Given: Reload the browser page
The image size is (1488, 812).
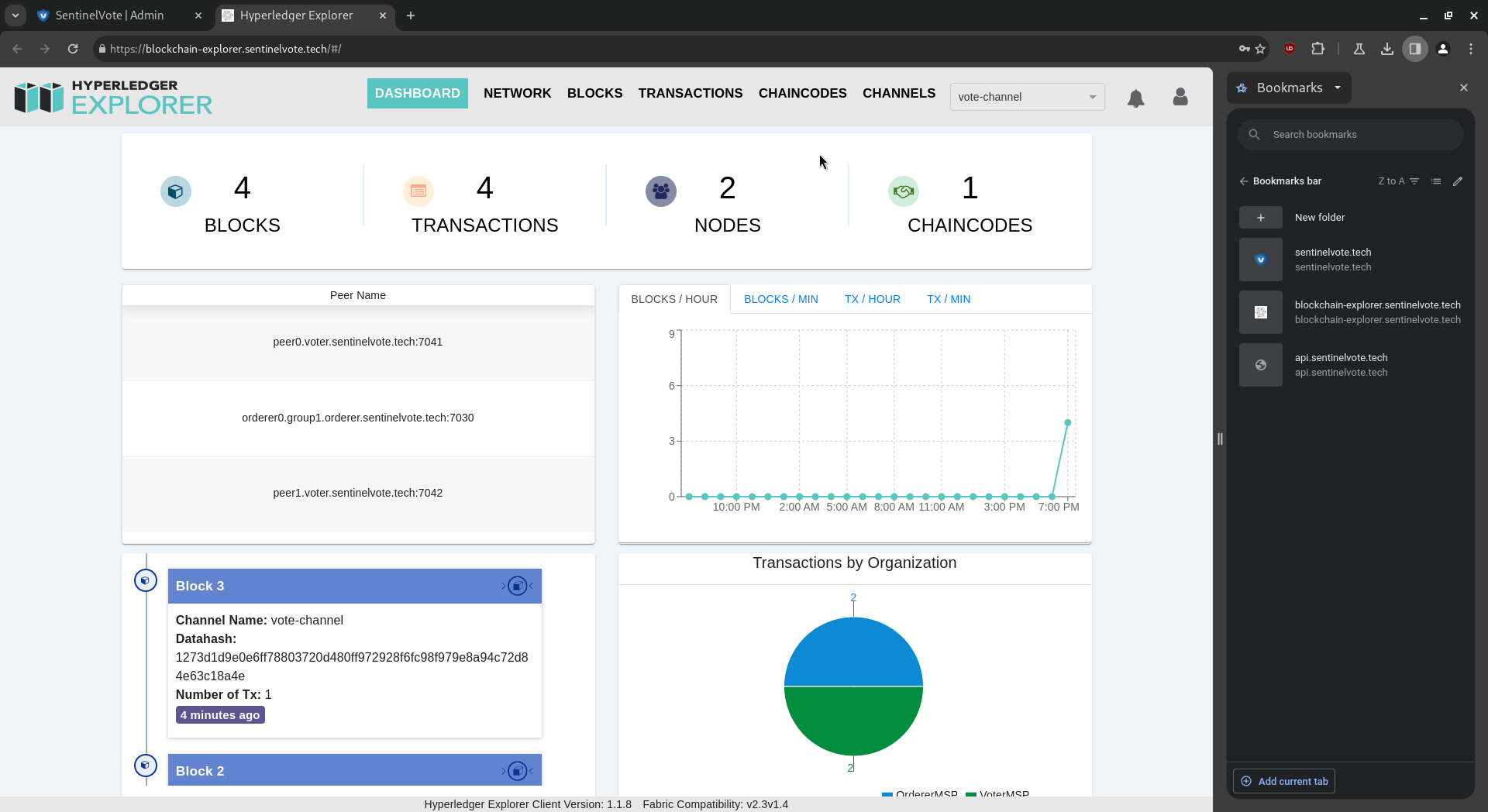Looking at the screenshot, I should [x=73, y=49].
